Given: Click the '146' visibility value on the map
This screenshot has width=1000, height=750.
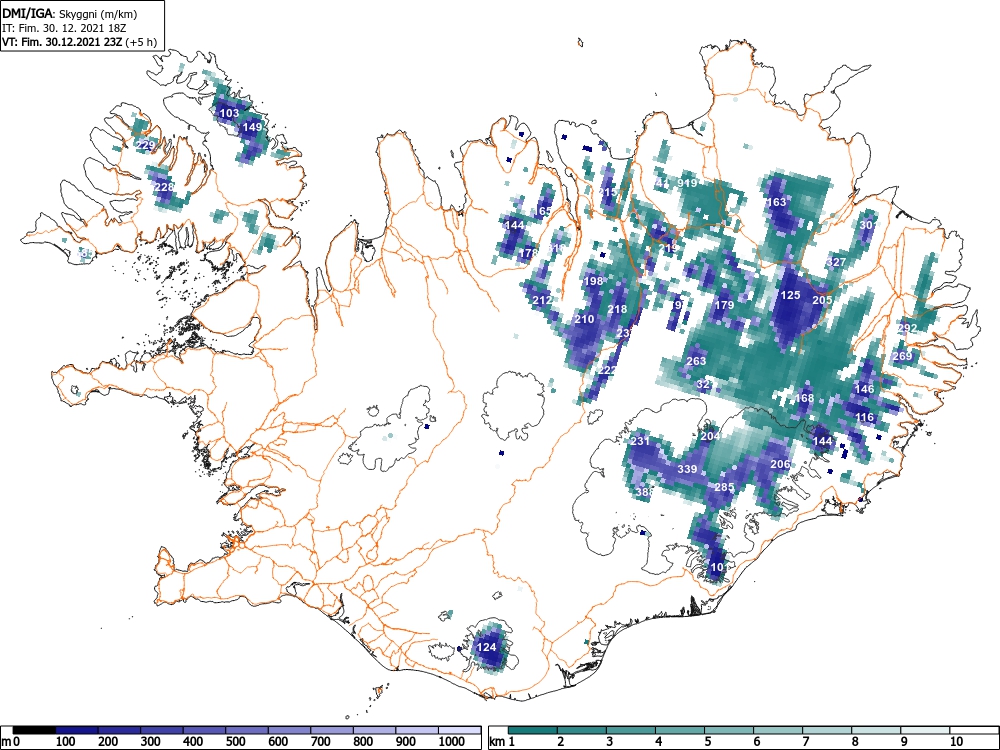Looking at the screenshot, I should 864,389.
